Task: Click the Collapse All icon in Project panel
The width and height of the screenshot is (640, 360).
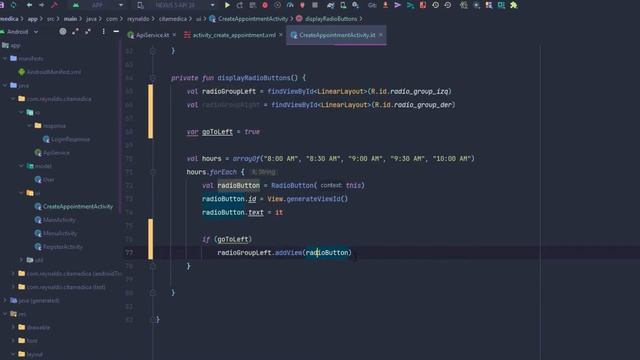Action: pyautogui.click(x=88, y=31)
